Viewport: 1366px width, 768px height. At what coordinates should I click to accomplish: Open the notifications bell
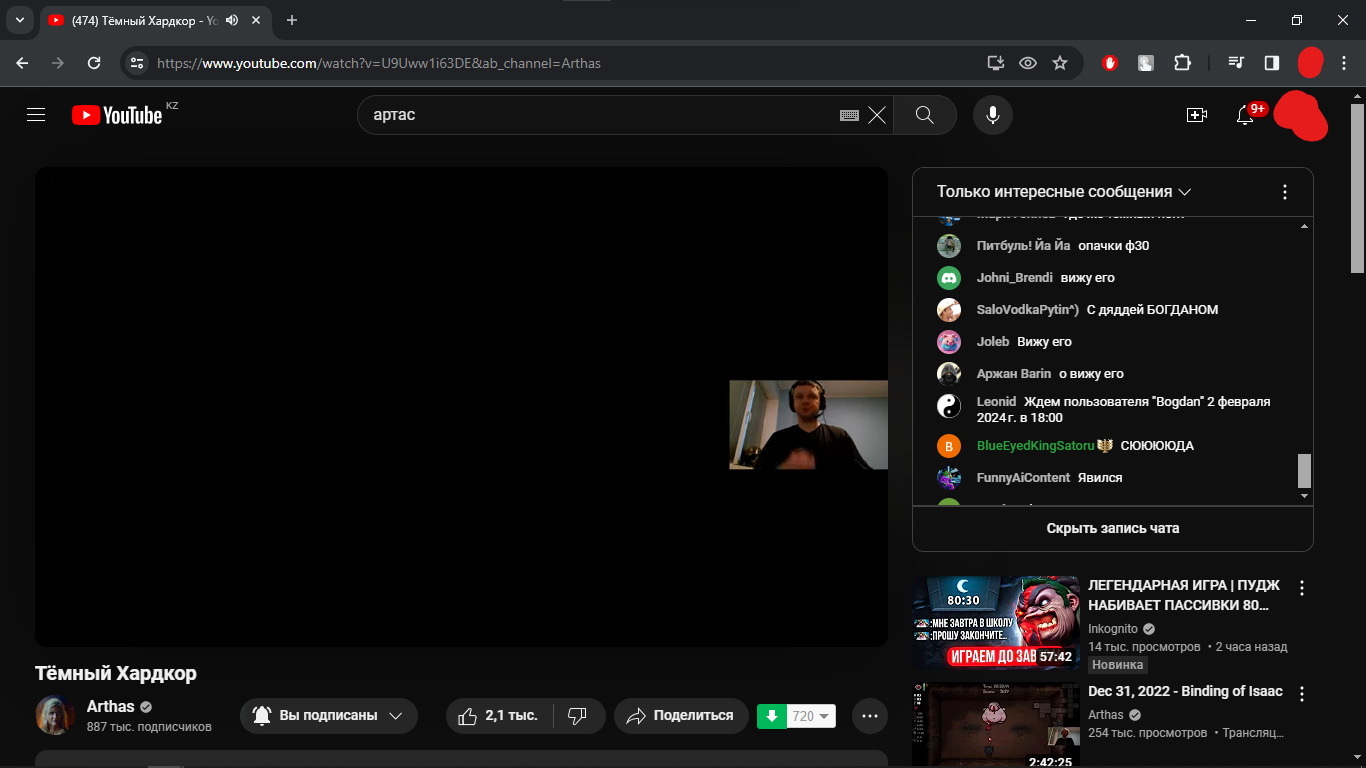[x=1245, y=115]
